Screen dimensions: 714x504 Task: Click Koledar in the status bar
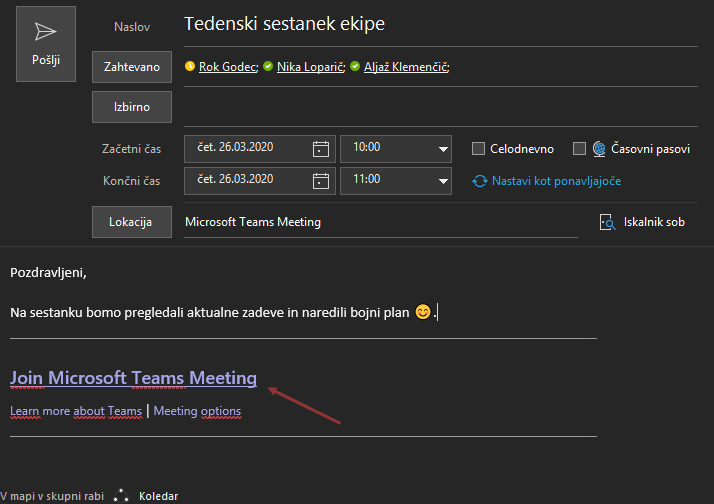158,496
